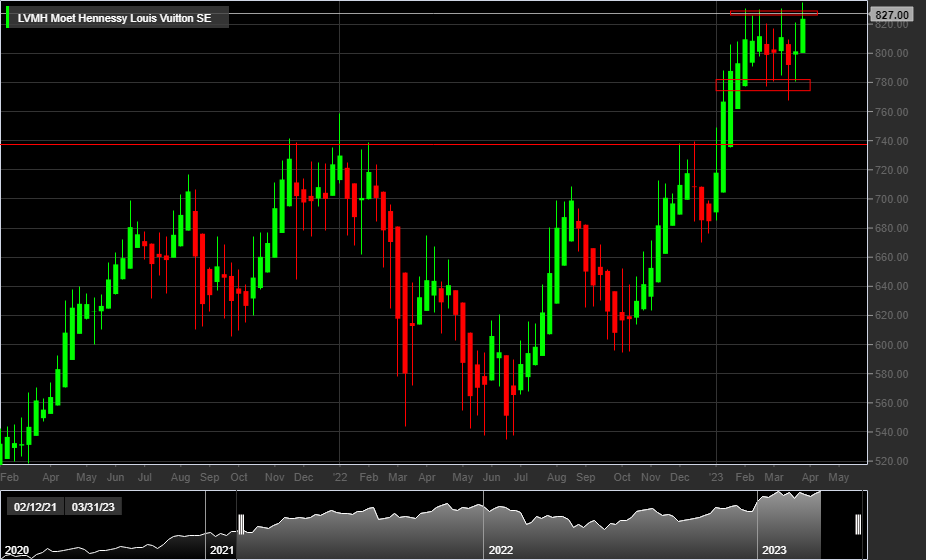Select the 03/31/23 end date field
This screenshot has height=560, width=926.
coord(93,507)
